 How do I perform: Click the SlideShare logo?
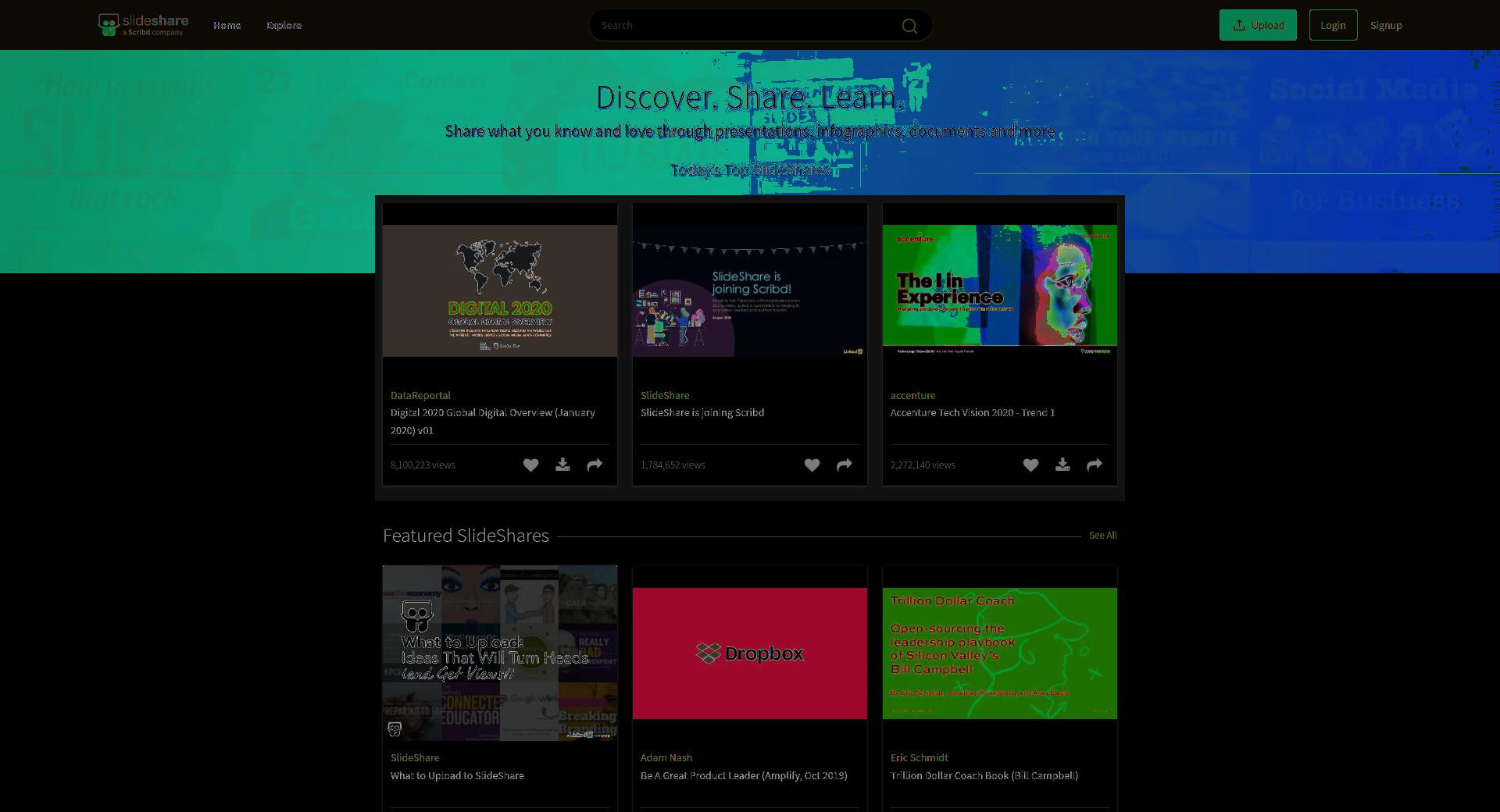[x=143, y=25]
